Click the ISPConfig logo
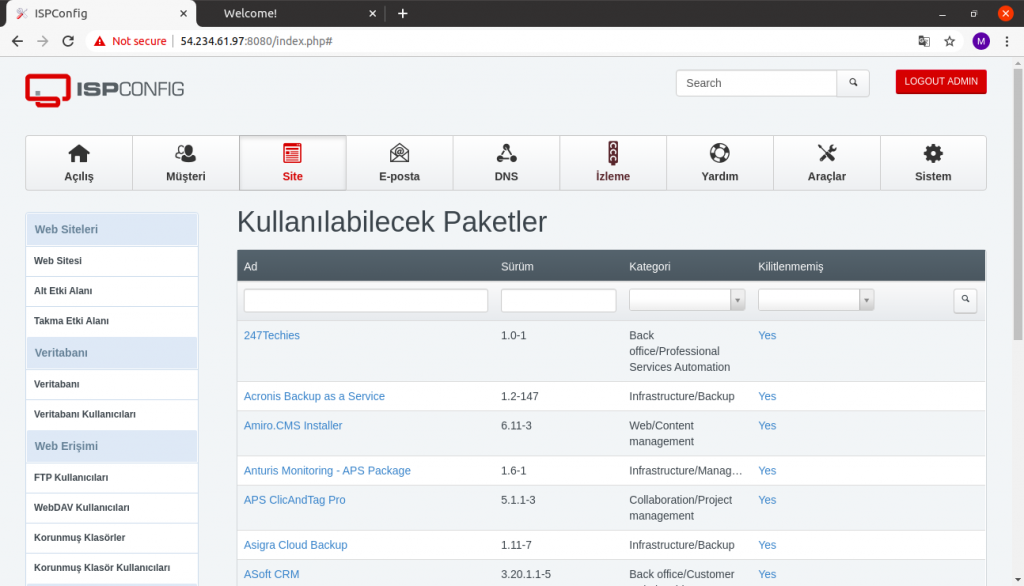1024x586 pixels. (104, 90)
